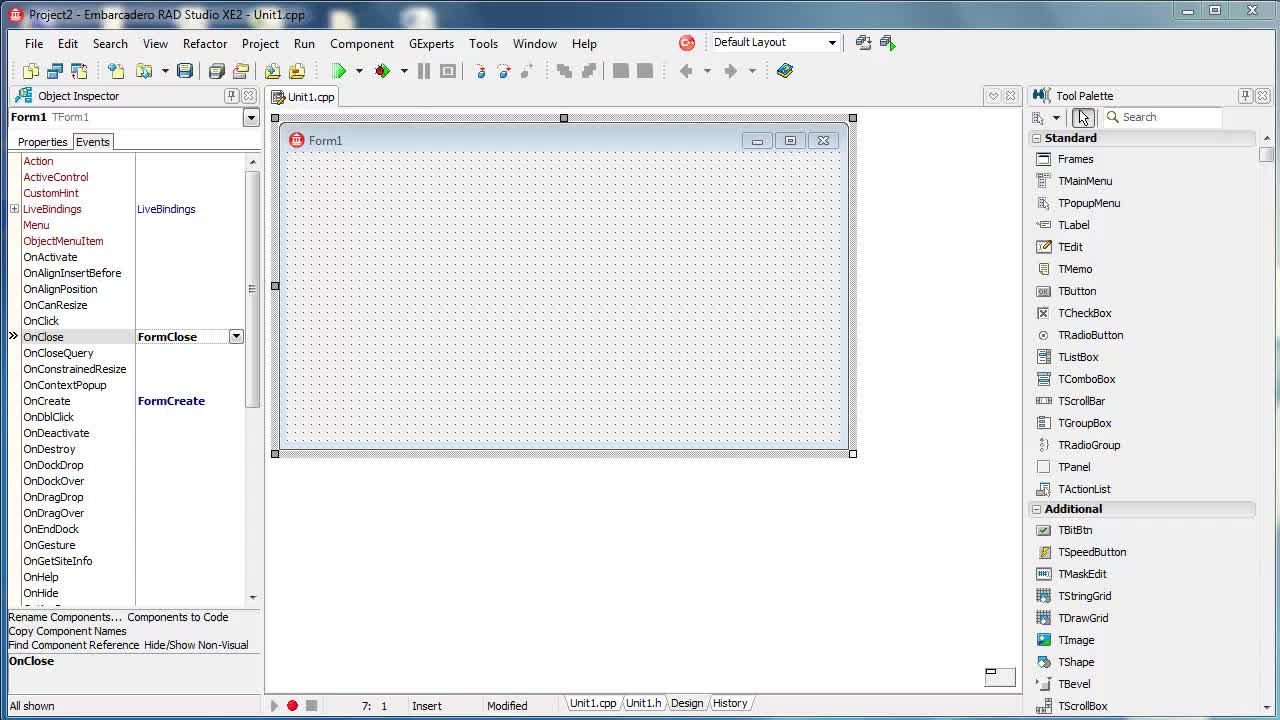Toggle the pointer selection tool in the Tool Palette

[1083, 118]
